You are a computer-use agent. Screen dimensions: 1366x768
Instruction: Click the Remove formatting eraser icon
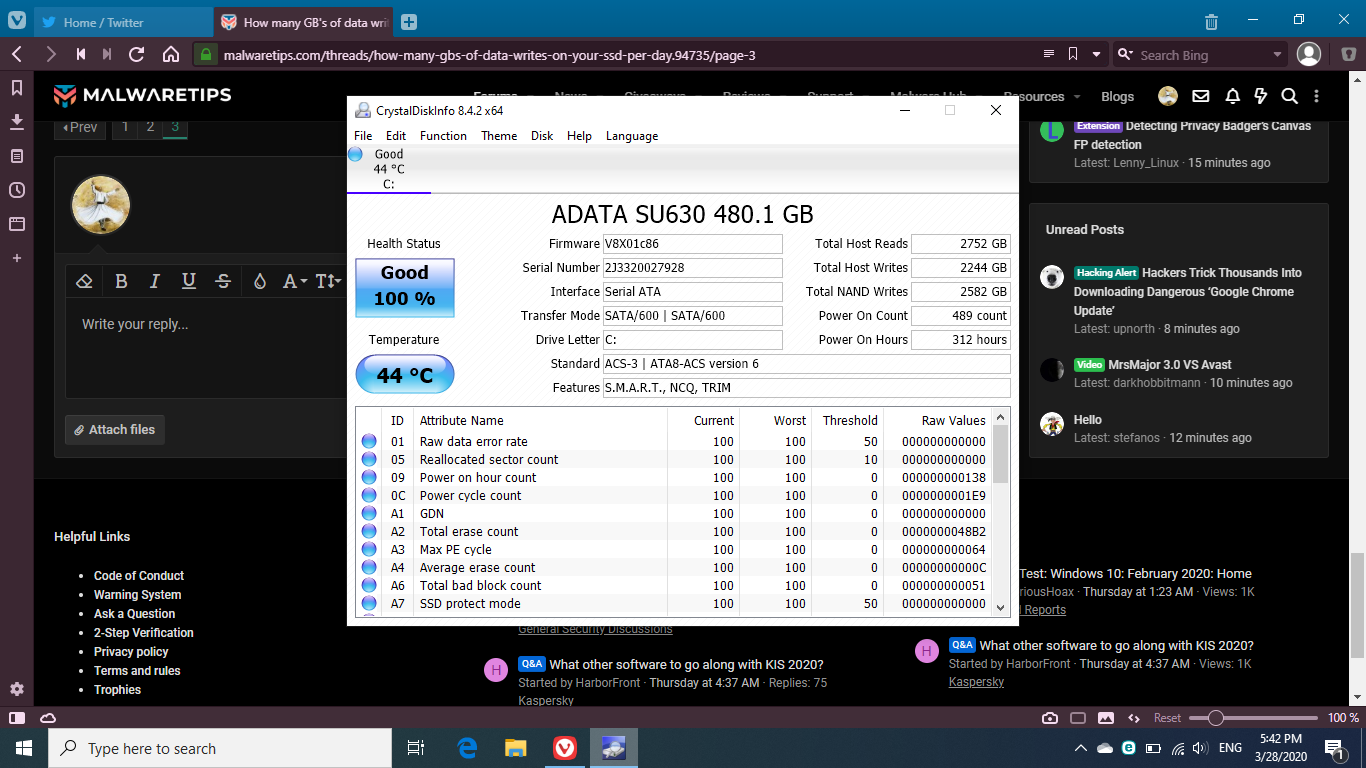(x=85, y=281)
